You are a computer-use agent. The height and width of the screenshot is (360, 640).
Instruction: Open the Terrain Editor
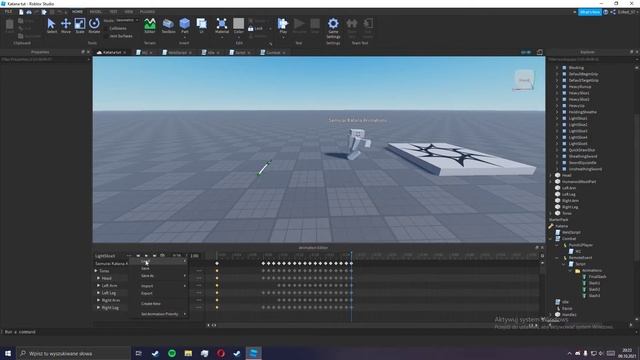[150, 25]
